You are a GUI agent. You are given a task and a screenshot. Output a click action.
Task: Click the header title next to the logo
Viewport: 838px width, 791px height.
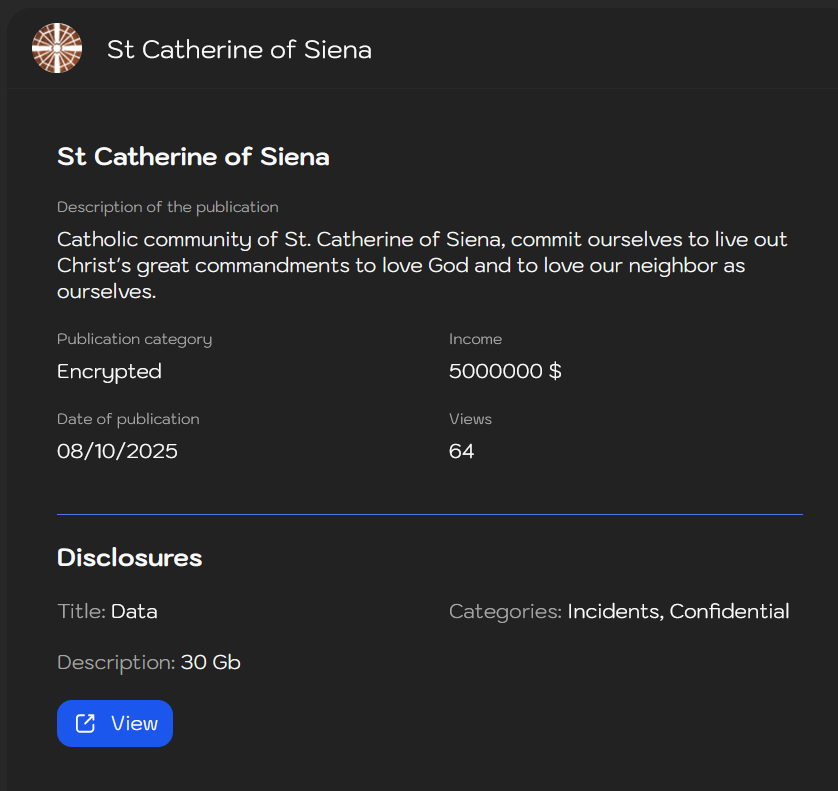point(239,49)
